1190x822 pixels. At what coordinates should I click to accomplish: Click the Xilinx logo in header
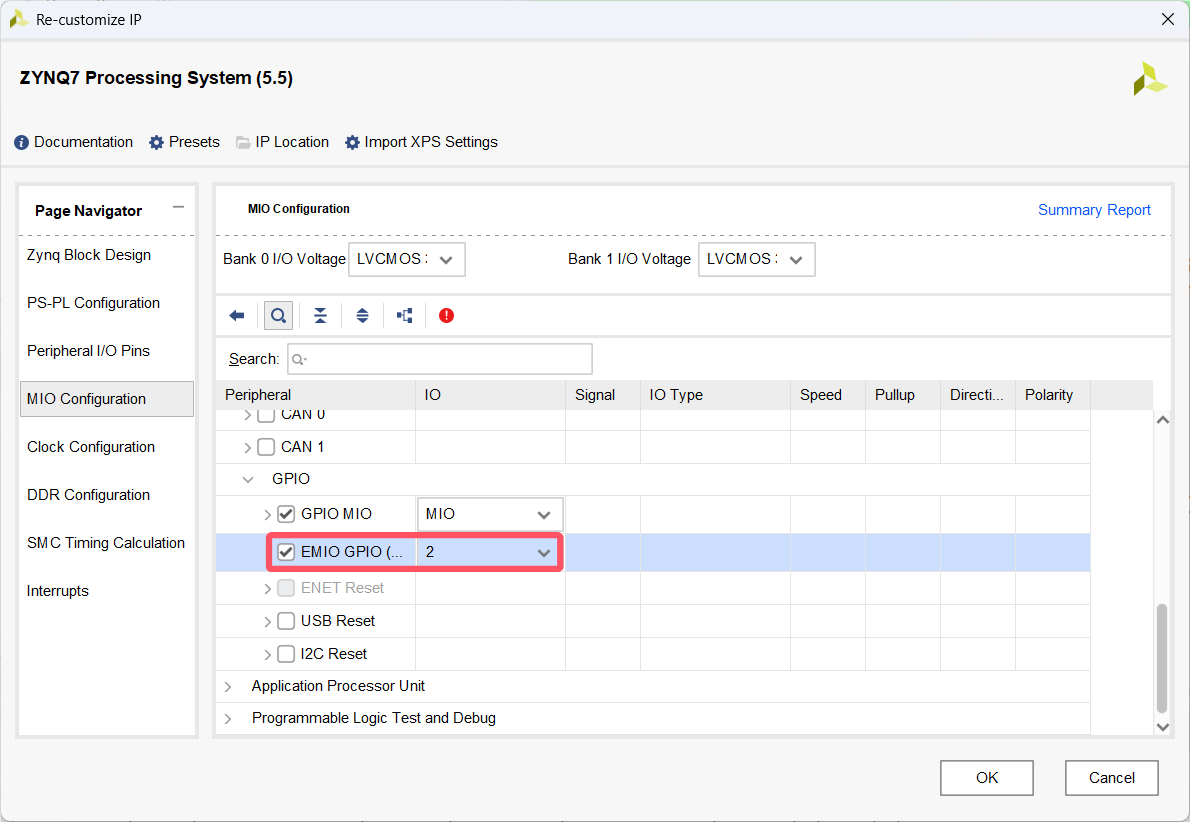(x=1150, y=79)
